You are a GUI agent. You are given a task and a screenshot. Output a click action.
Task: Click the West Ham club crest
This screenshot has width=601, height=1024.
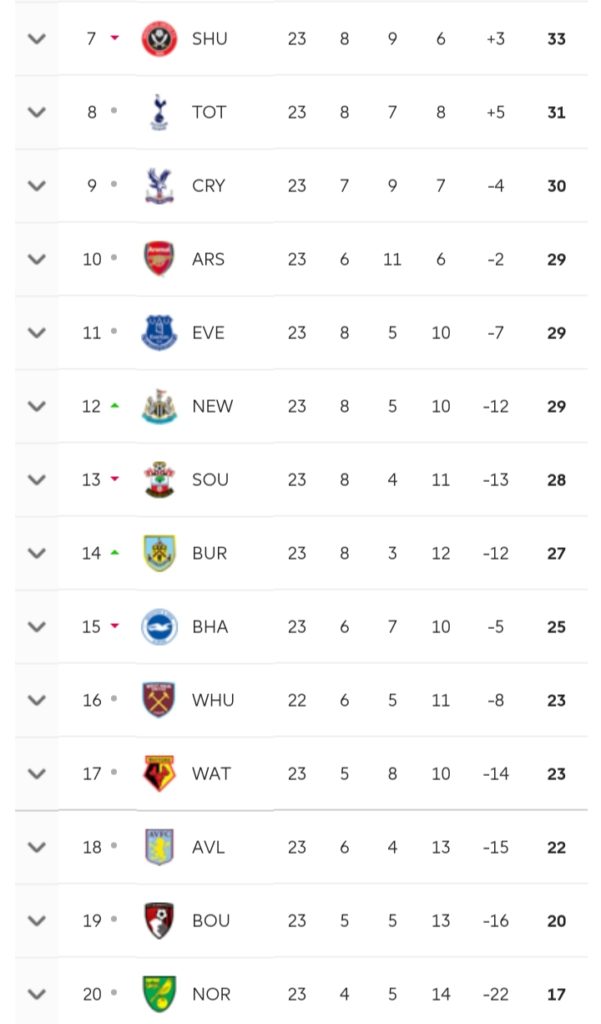point(159,700)
